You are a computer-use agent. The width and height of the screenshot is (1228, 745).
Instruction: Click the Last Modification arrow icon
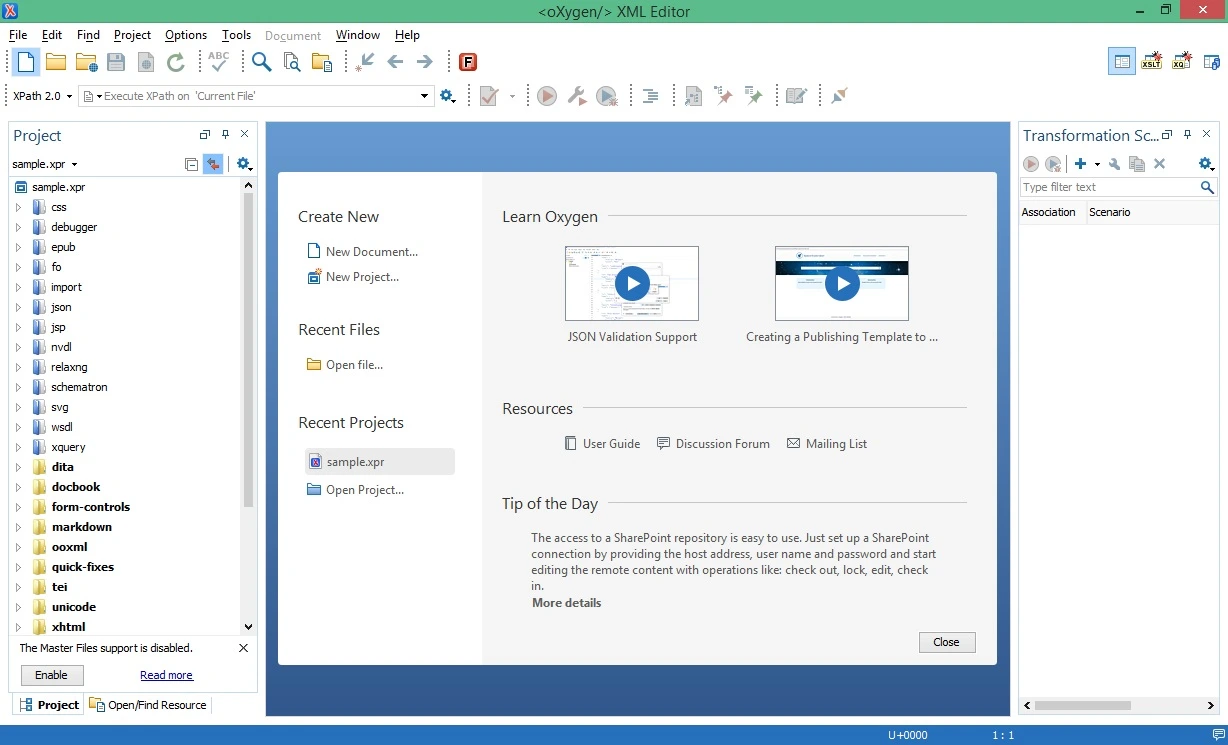365,62
